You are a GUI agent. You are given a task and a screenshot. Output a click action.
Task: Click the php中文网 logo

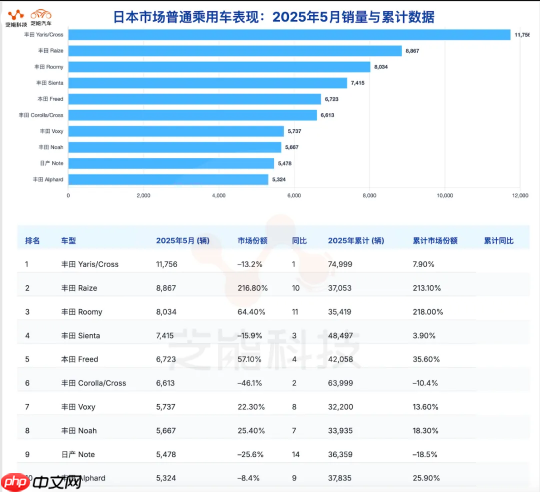[x=41, y=482]
